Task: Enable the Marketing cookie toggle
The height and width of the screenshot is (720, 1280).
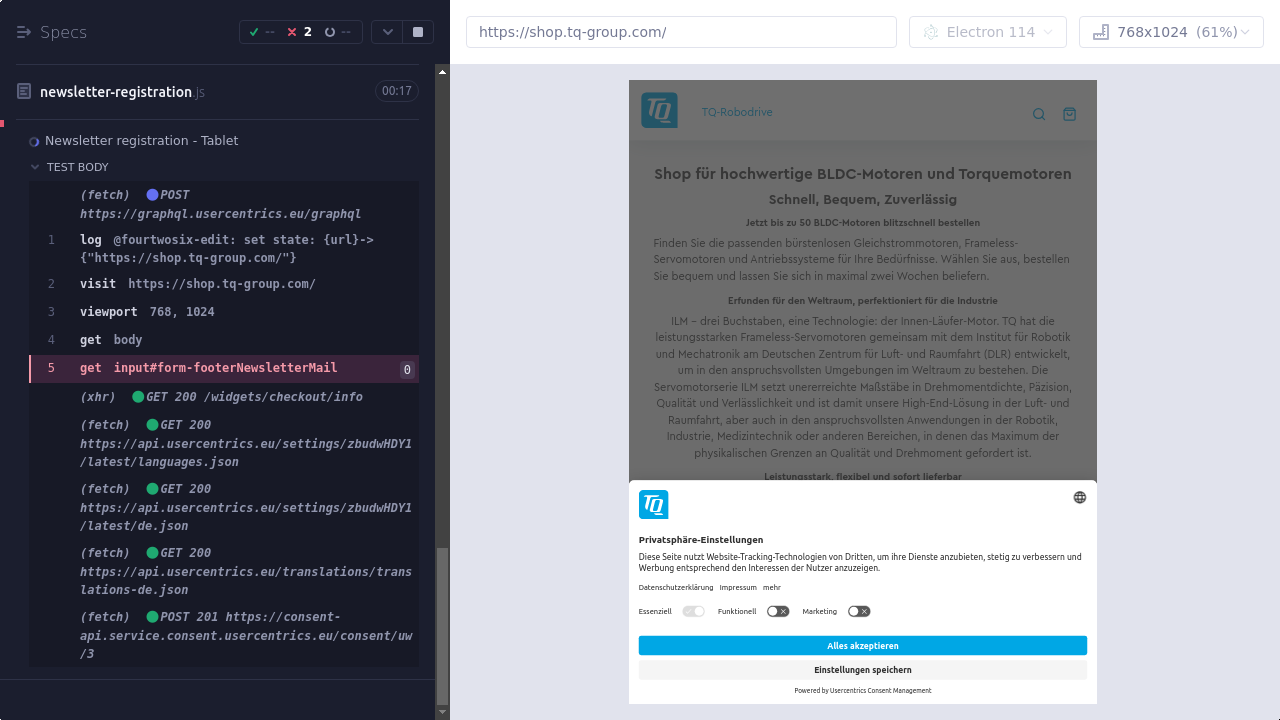Action: [858, 611]
